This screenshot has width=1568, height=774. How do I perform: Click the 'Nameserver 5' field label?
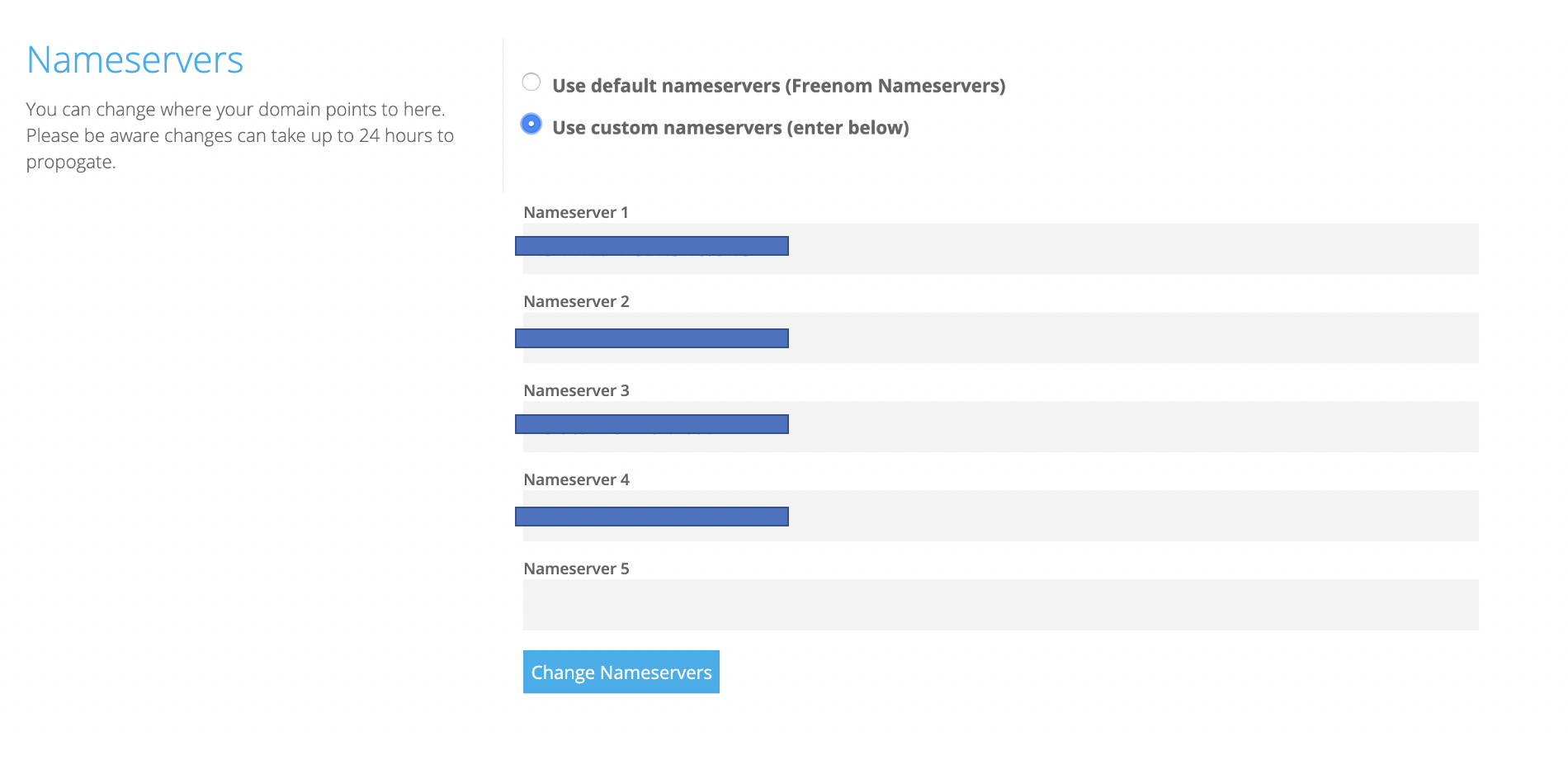(576, 569)
